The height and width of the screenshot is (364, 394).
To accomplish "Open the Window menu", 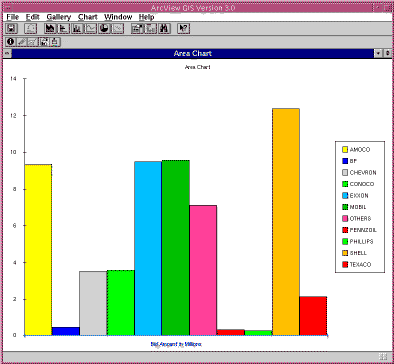I will pos(118,17).
